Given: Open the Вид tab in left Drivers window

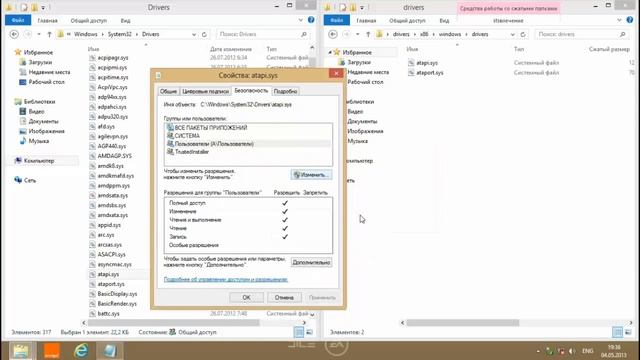Looking at the screenshot, I should point(125,20).
